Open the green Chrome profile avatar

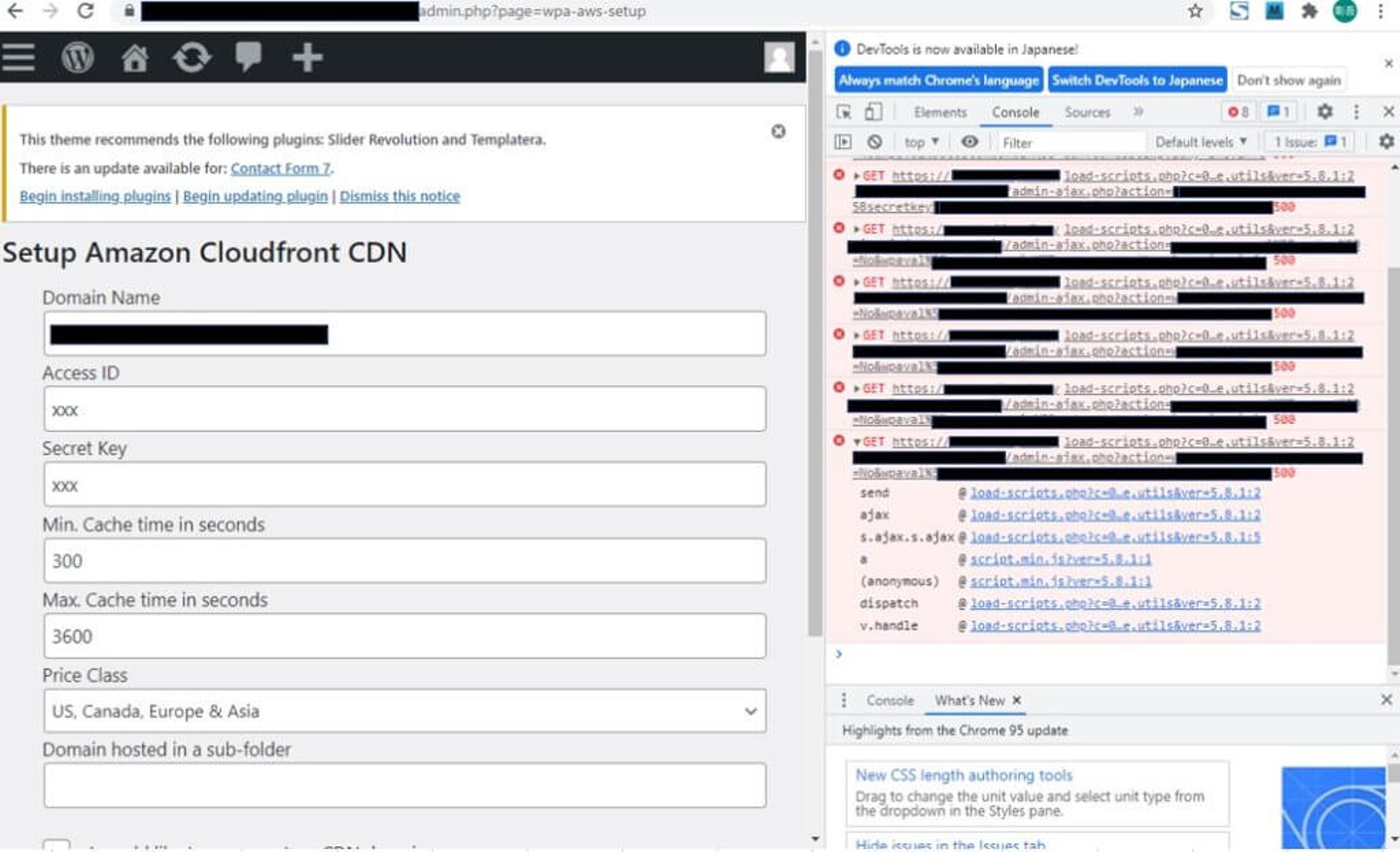tap(1345, 11)
